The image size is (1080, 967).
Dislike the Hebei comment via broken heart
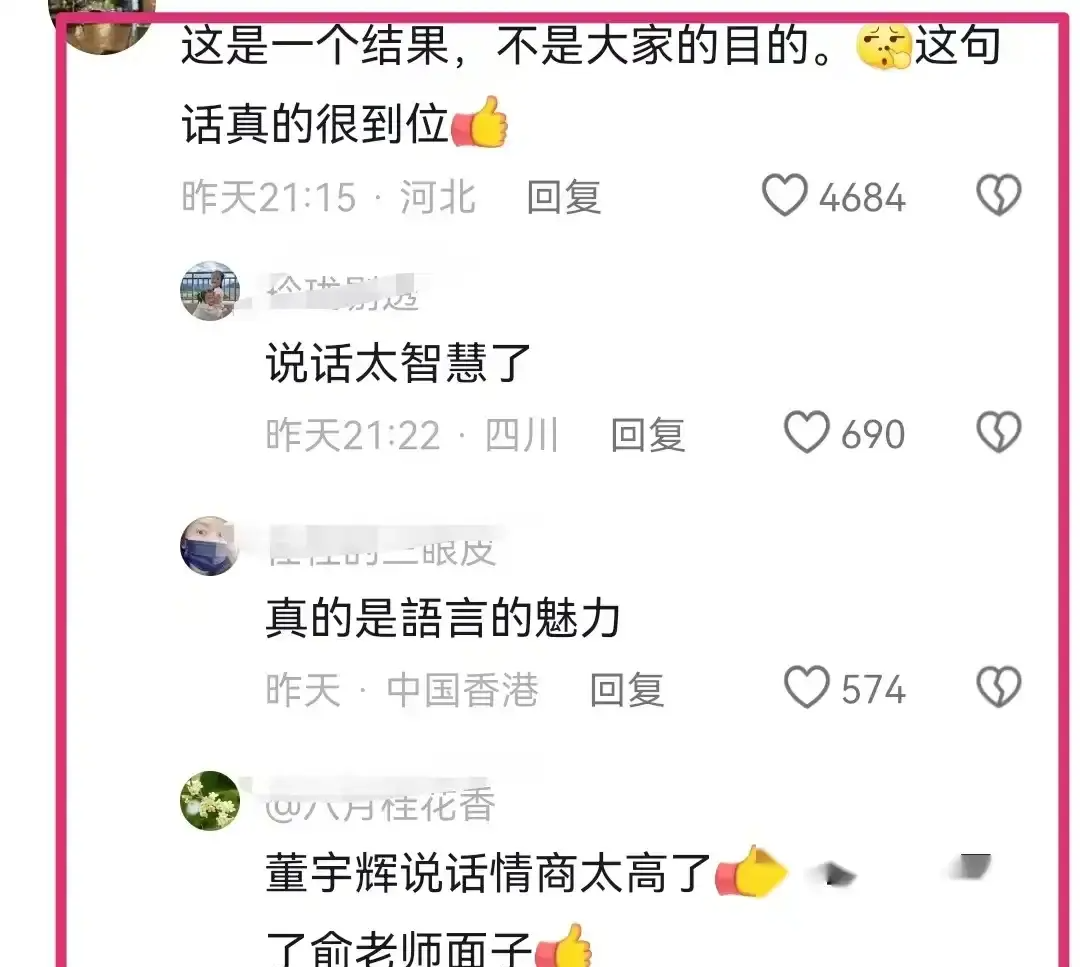pyautogui.click(x=999, y=195)
